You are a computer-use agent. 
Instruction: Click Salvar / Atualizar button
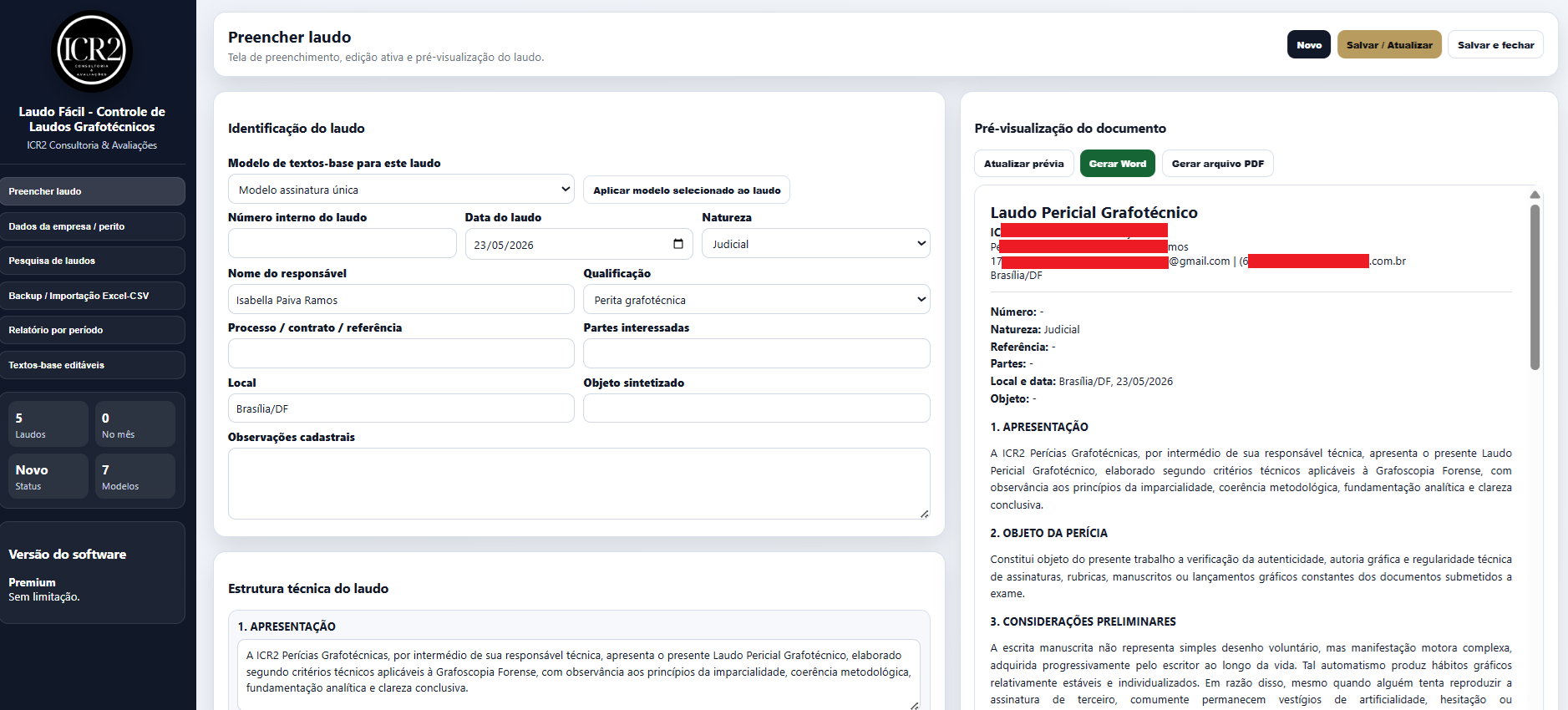point(1389,45)
